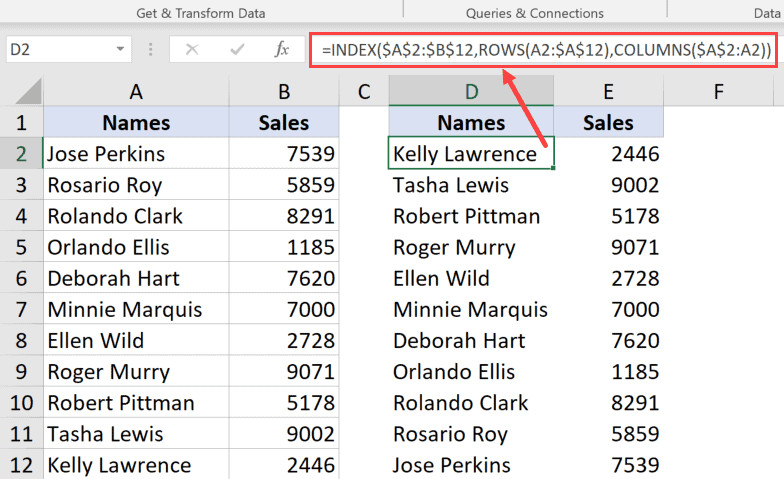The height and width of the screenshot is (479, 784).
Task: Select column C header
Action: coord(364,92)
